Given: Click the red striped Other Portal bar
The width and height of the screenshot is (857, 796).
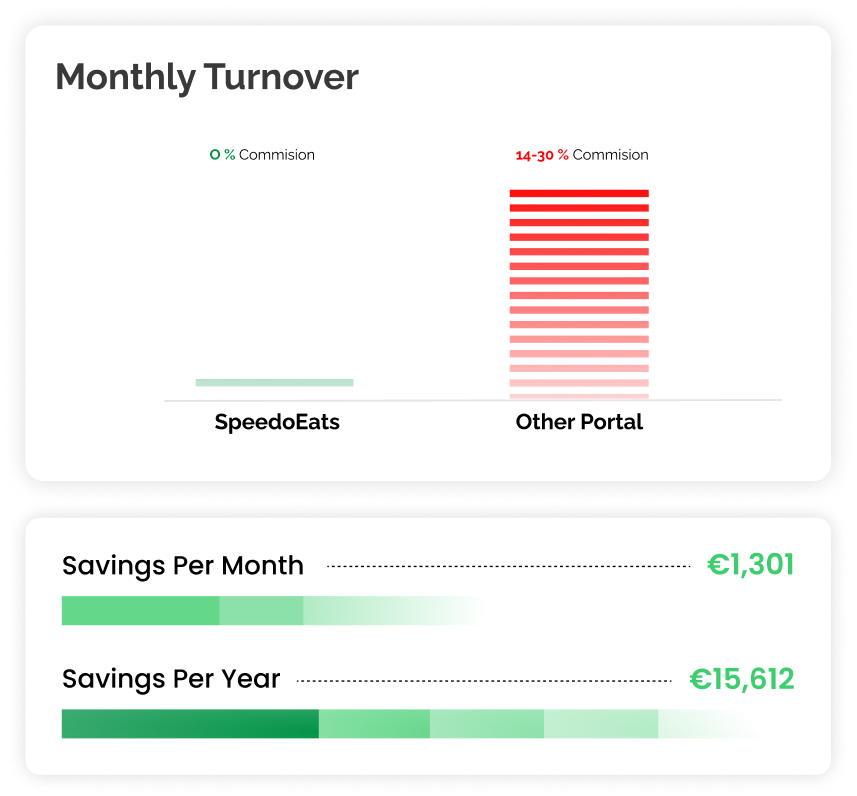Looking at the screenshot, I should point(579,295).
